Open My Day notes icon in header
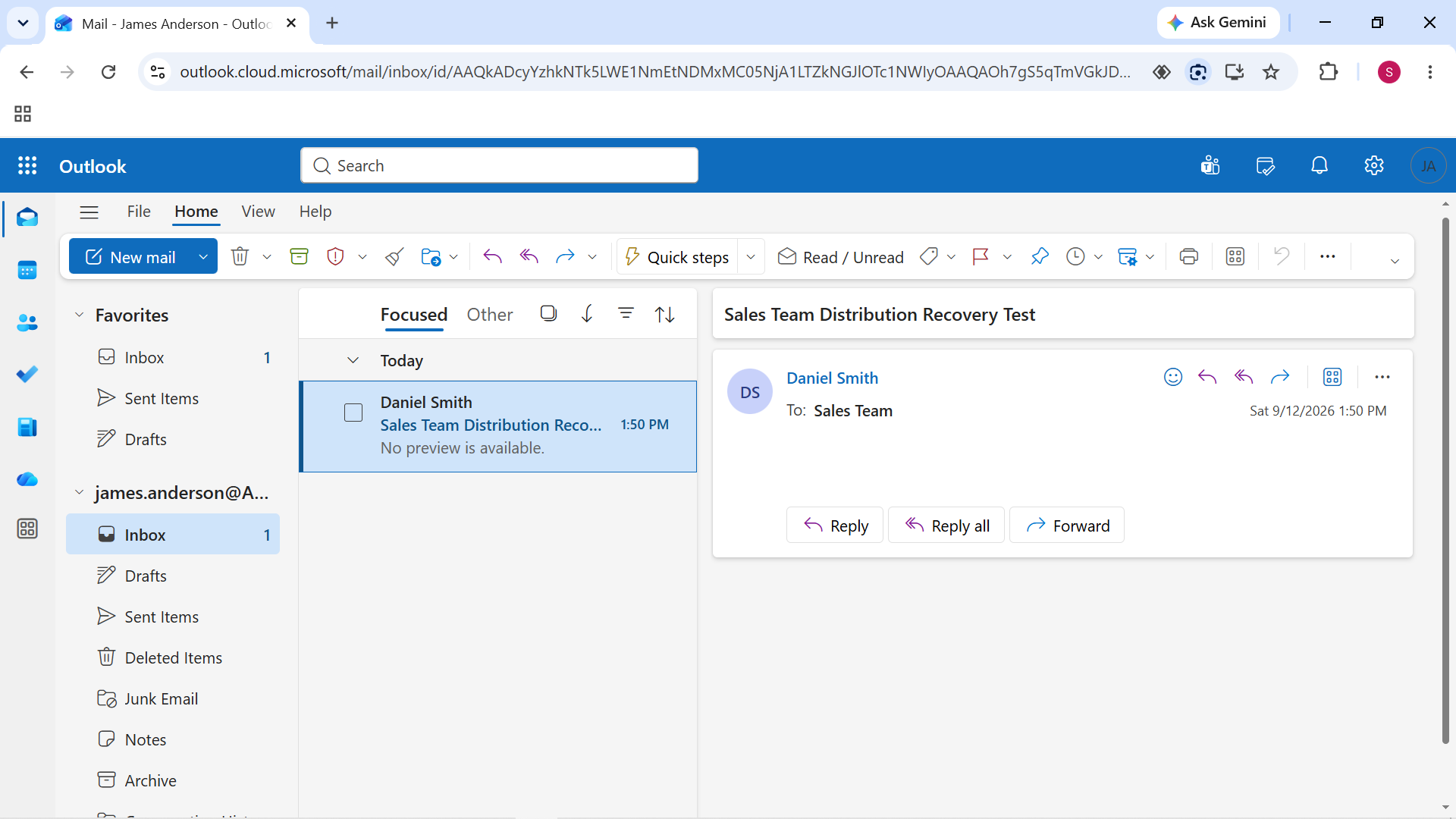The image size is (1456, 819). [x=1265, y=165]
